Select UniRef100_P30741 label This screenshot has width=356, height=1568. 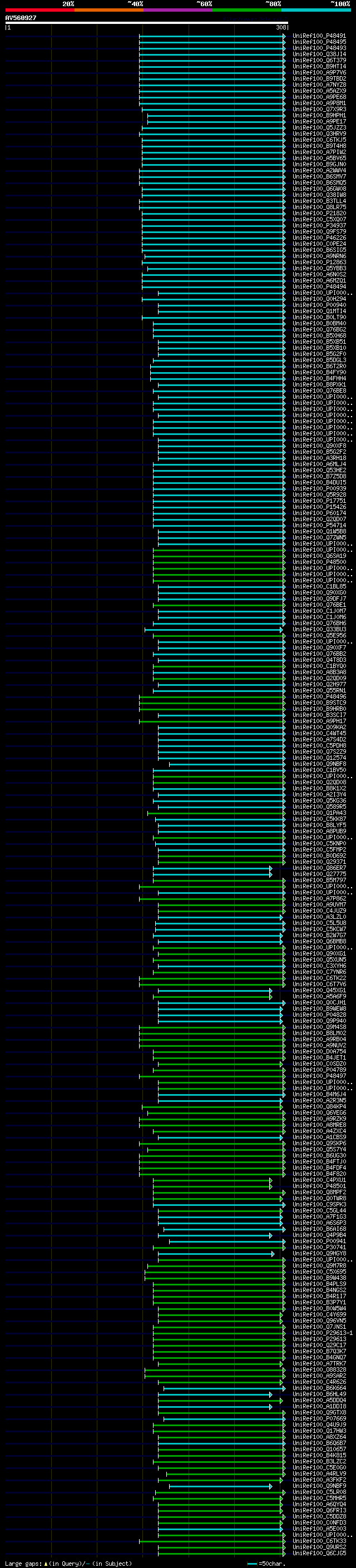(x=319, y=1247)
